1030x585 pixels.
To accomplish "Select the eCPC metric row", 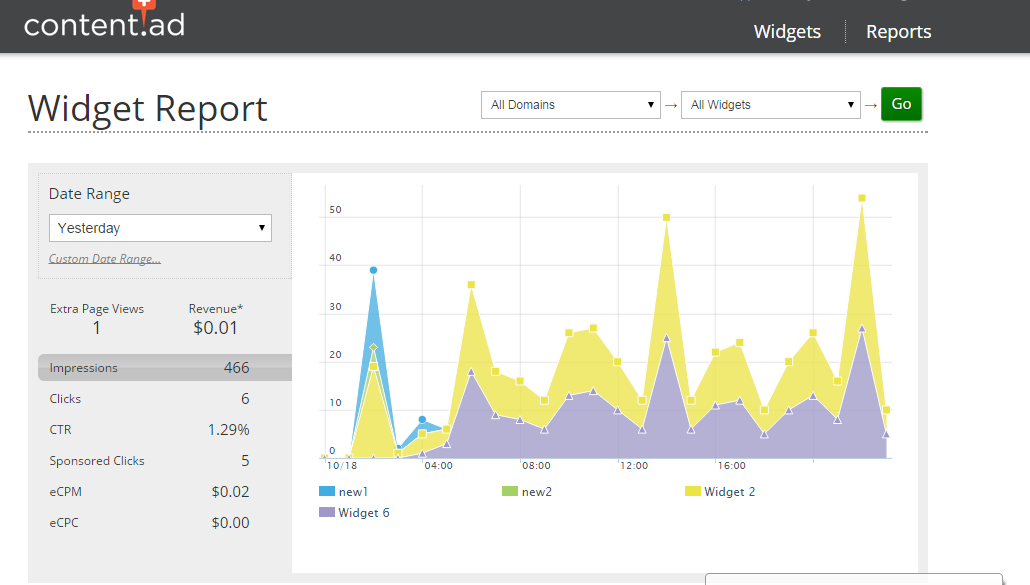I will (150, 523).
